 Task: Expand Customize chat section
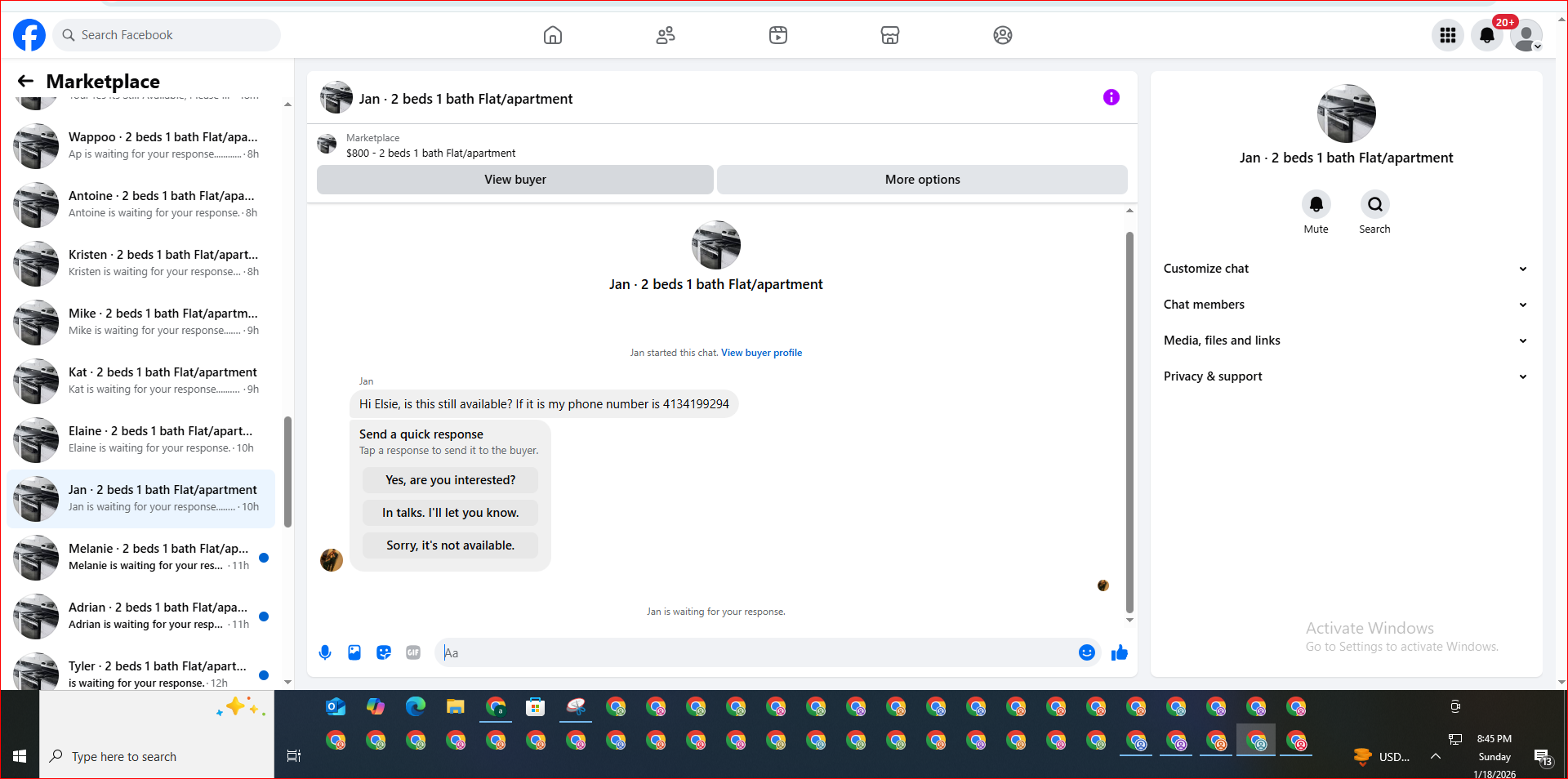[1346, 269]
